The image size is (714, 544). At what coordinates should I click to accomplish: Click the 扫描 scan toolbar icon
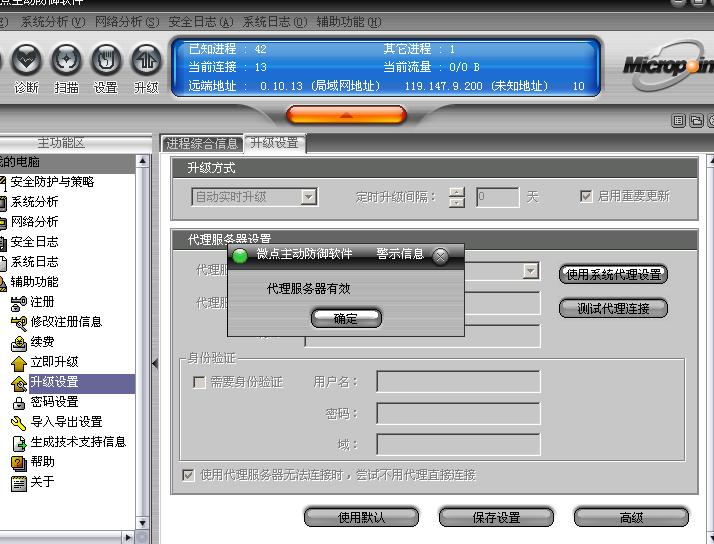coord(66,60)
